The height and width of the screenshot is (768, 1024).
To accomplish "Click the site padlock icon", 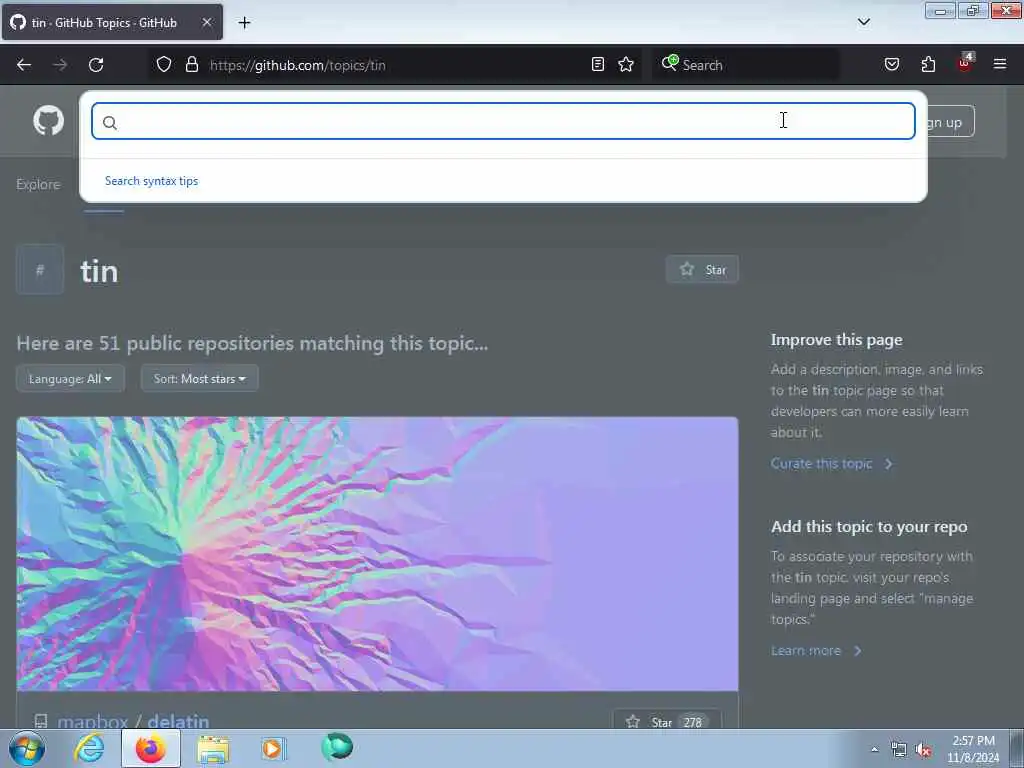I will (x=191, y=65).
